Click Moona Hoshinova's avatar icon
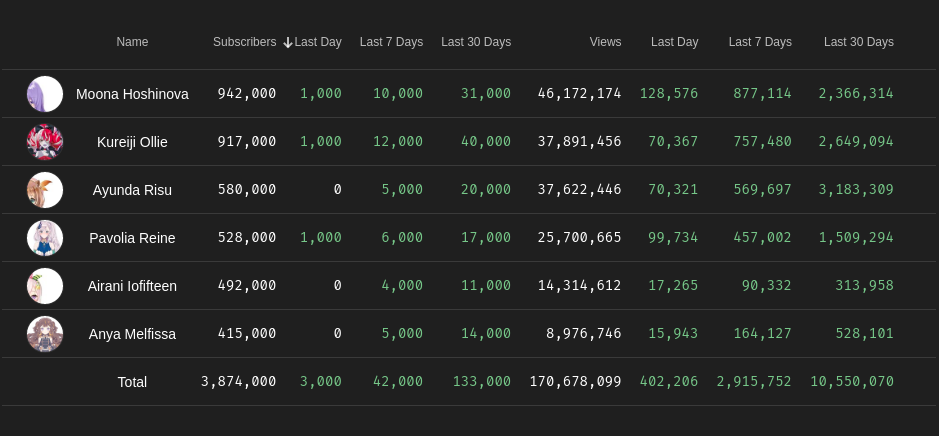Image resolution: width=939 pixels, height=436 pixels. click(45, 94)
